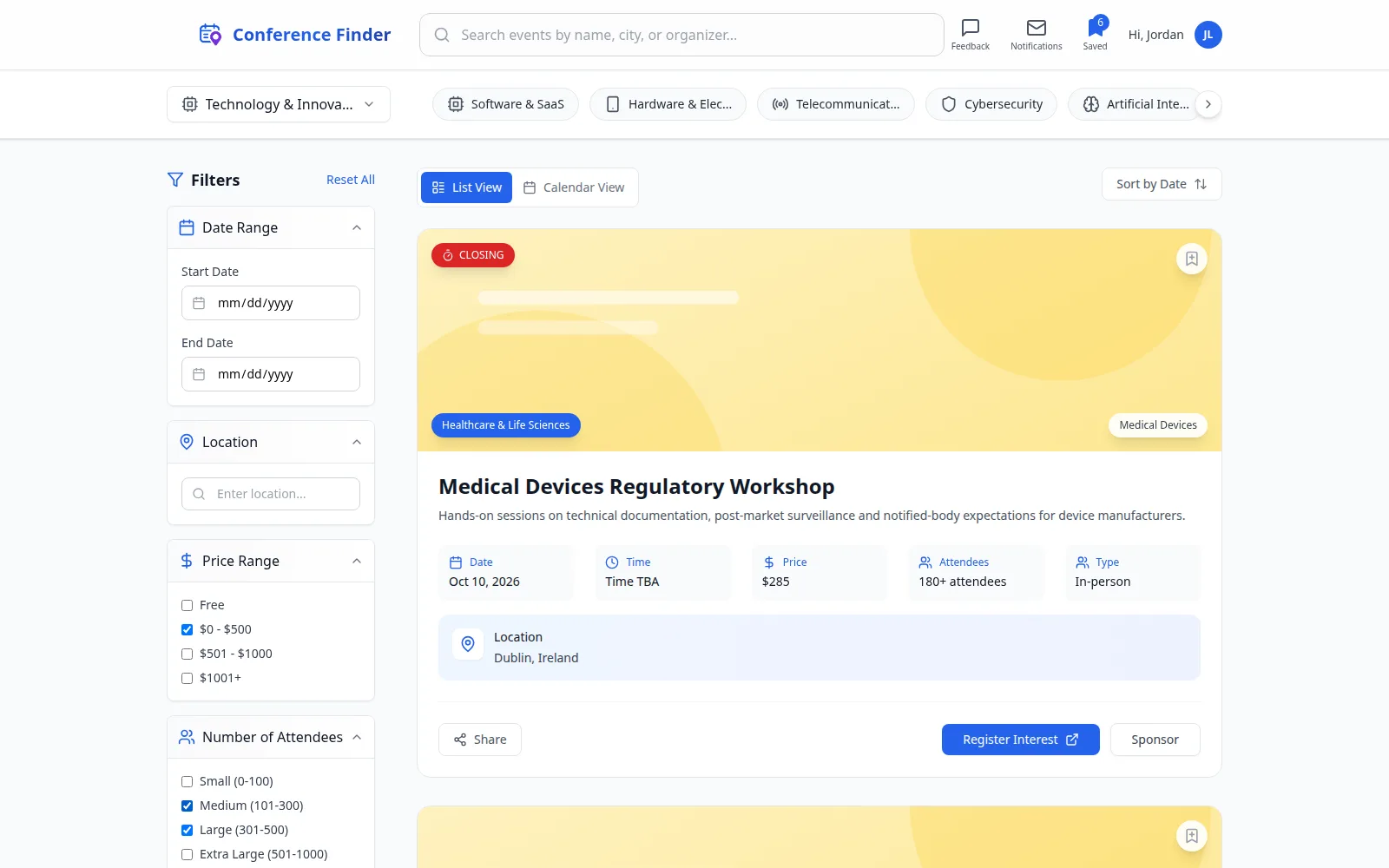Uncheck Medium (101-300) attendees filter
This screenshot has height=868, width=1389.
tap(187, 806)
